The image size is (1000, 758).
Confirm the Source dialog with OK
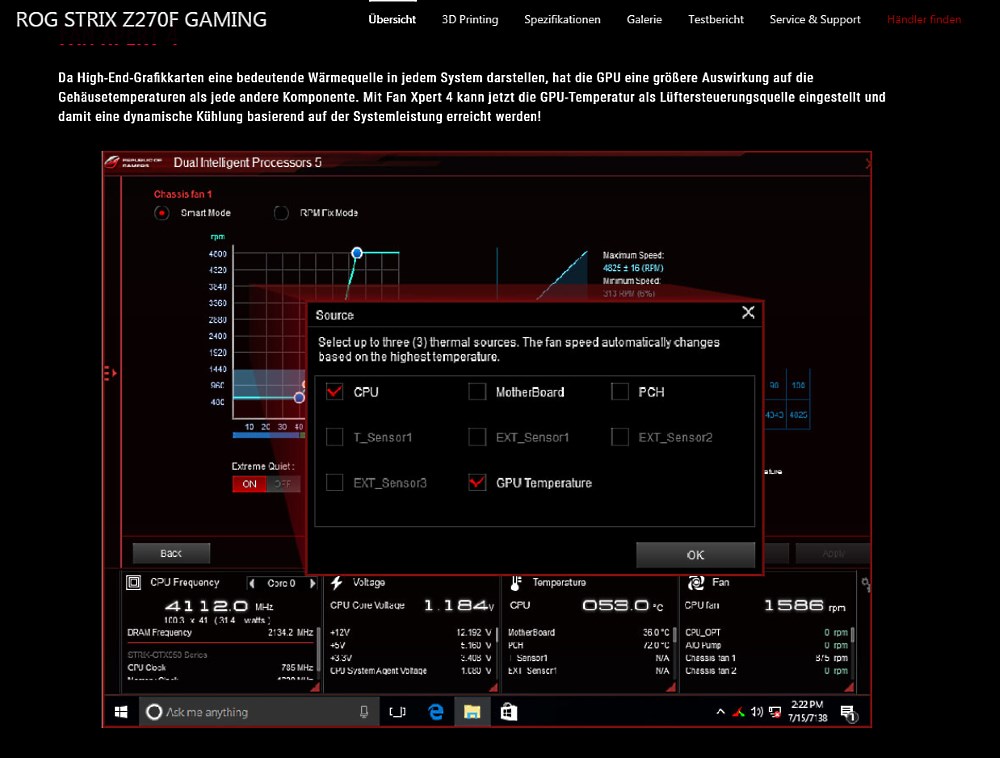click(x=695, y=555)
